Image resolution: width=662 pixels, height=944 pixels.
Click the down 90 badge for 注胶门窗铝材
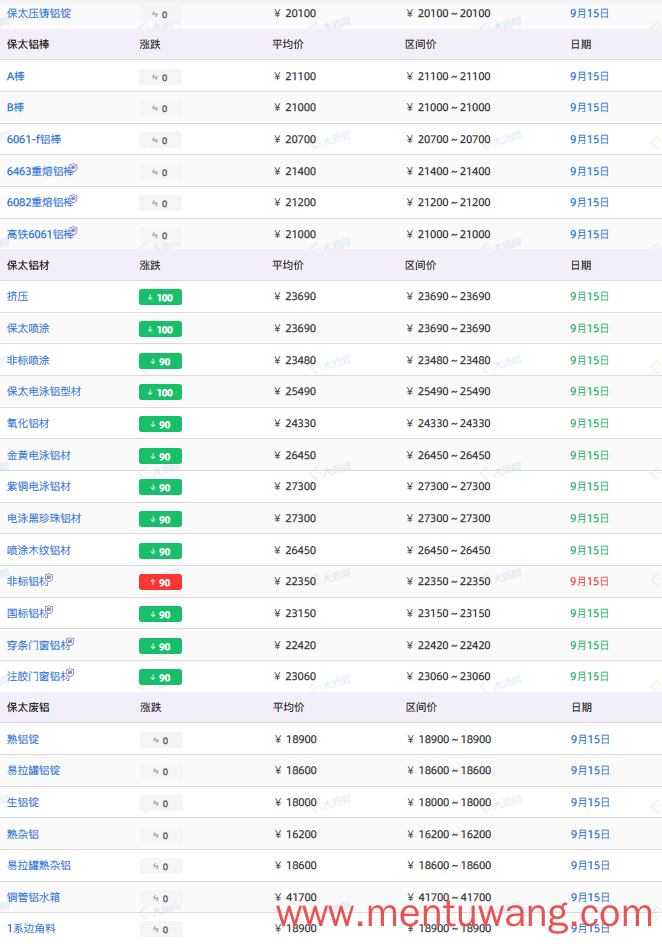point(160,677)
